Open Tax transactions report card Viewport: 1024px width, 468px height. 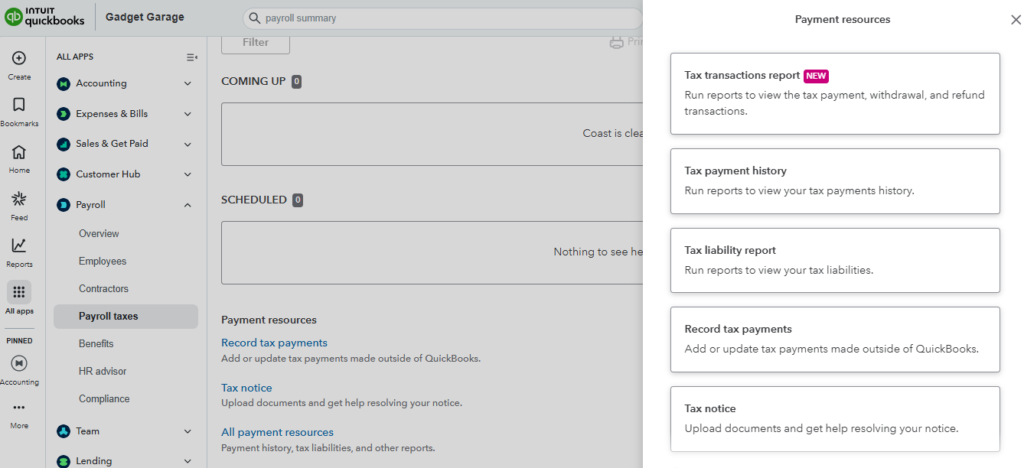835,93
